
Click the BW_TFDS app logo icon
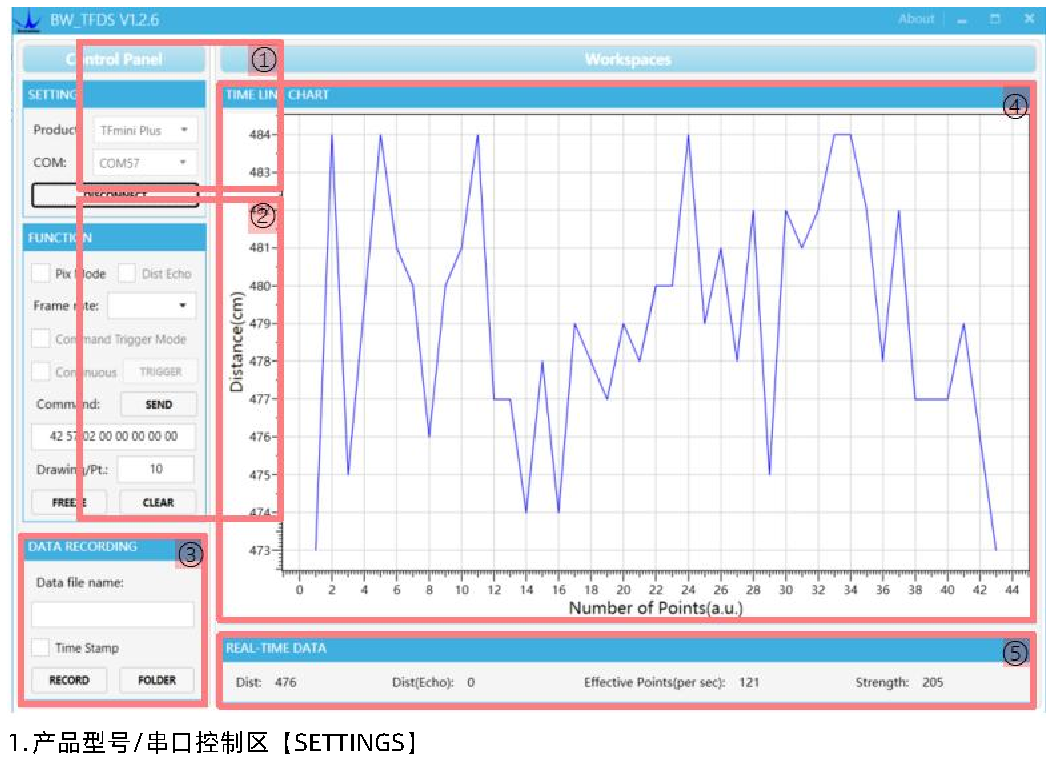point(28,20)
